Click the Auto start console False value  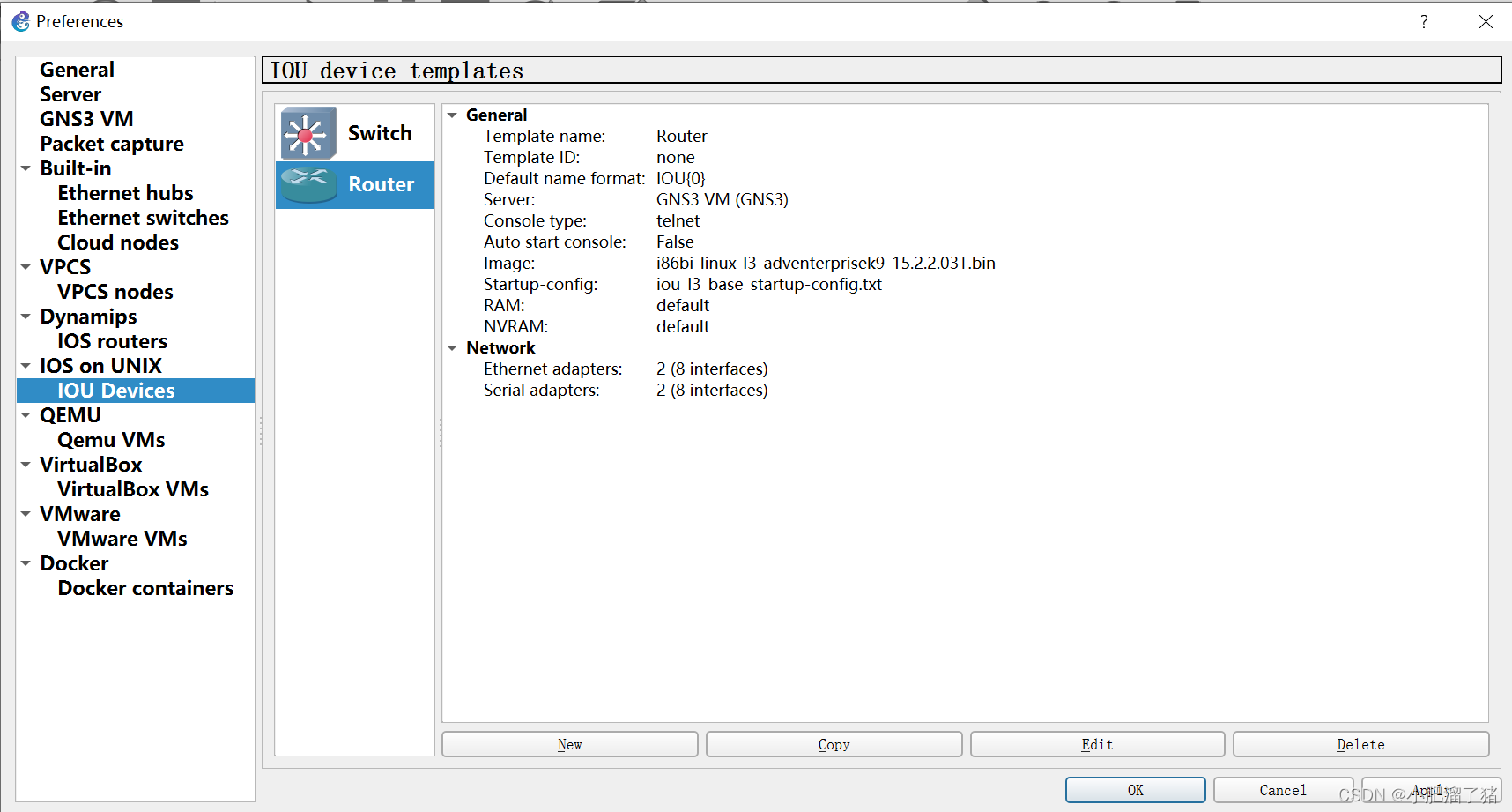click(x=675, y=242)
